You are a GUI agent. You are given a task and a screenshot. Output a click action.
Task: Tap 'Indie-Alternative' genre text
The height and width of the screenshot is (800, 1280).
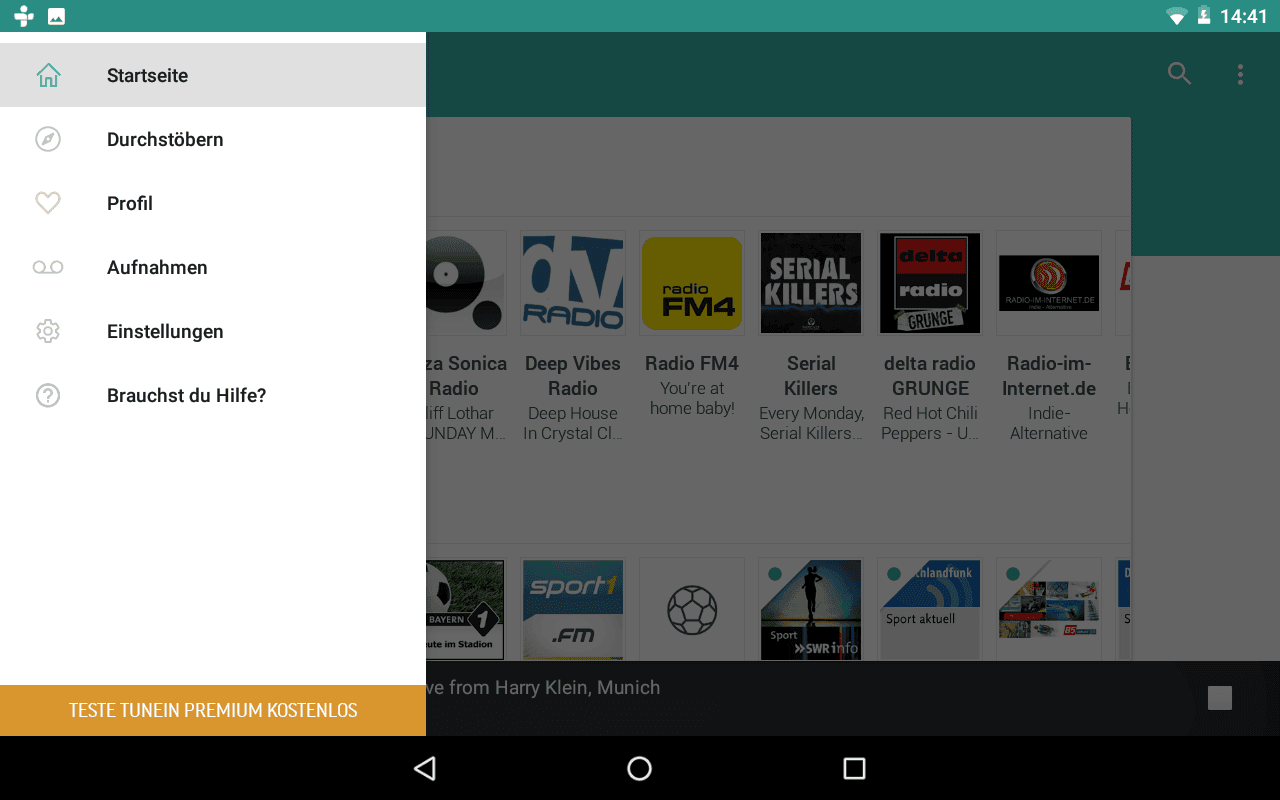pyautogui.click(x=1049, y=423)
